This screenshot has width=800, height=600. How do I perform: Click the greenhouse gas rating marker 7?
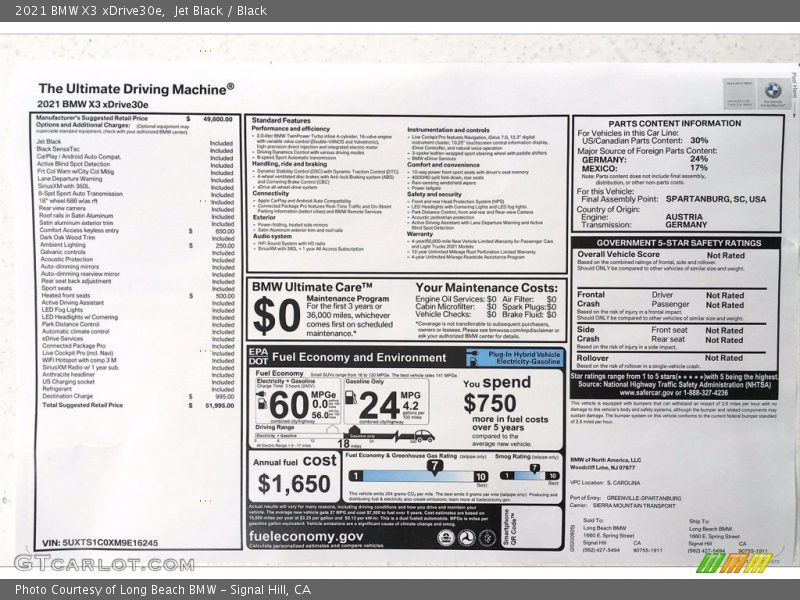[434, 467]
